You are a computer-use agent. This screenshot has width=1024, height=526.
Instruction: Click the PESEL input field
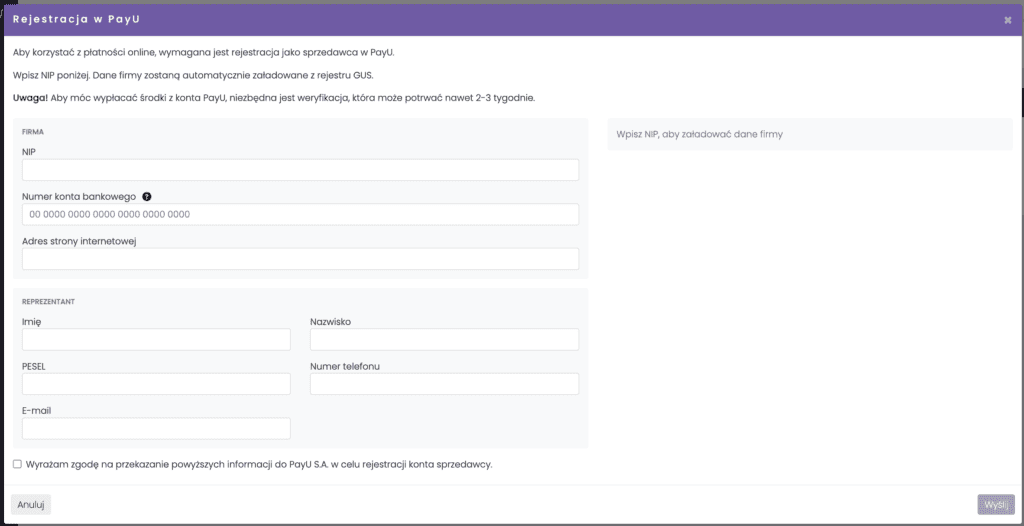tap(156, 384)
